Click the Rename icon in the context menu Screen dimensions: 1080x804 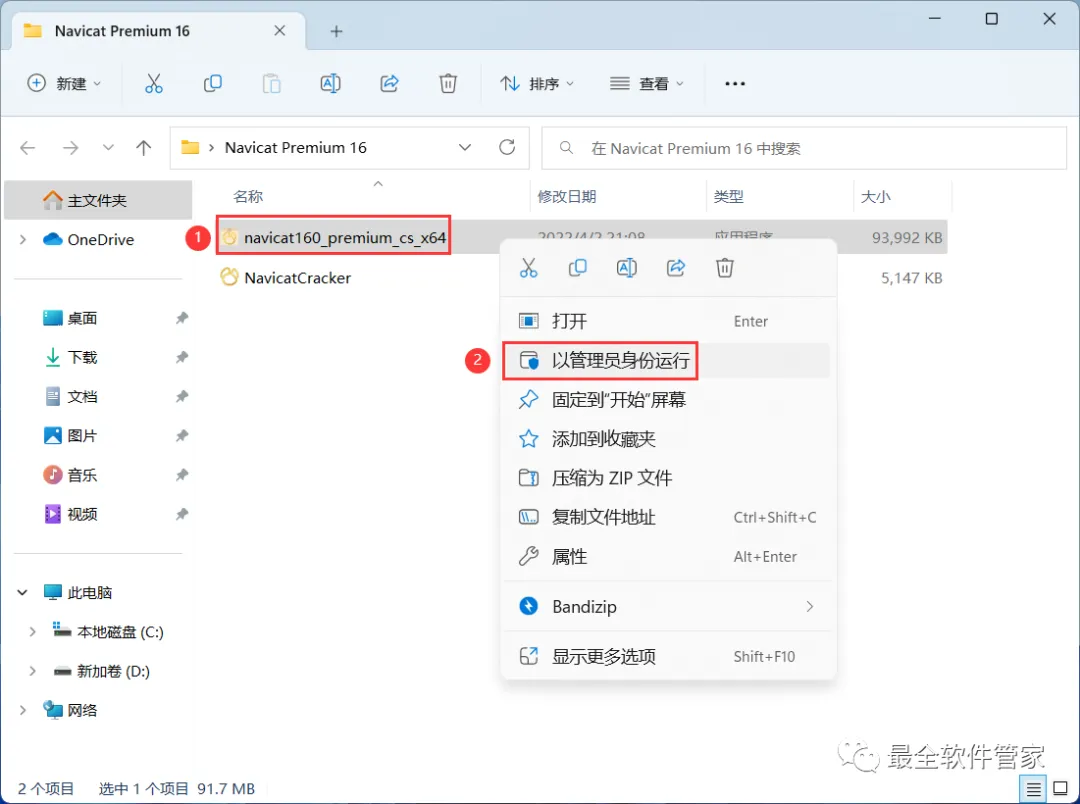627,268
